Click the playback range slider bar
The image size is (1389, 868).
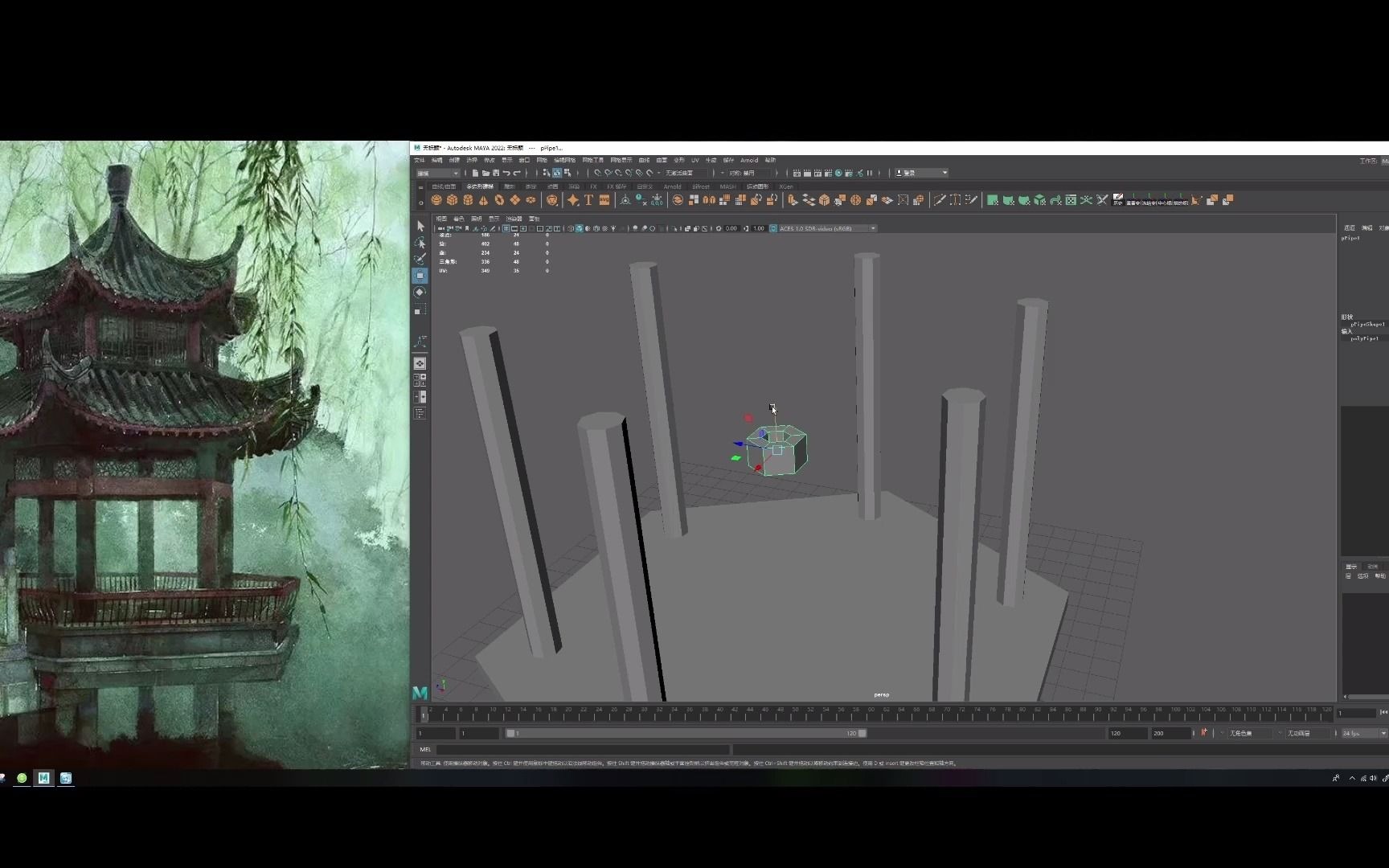686,733
